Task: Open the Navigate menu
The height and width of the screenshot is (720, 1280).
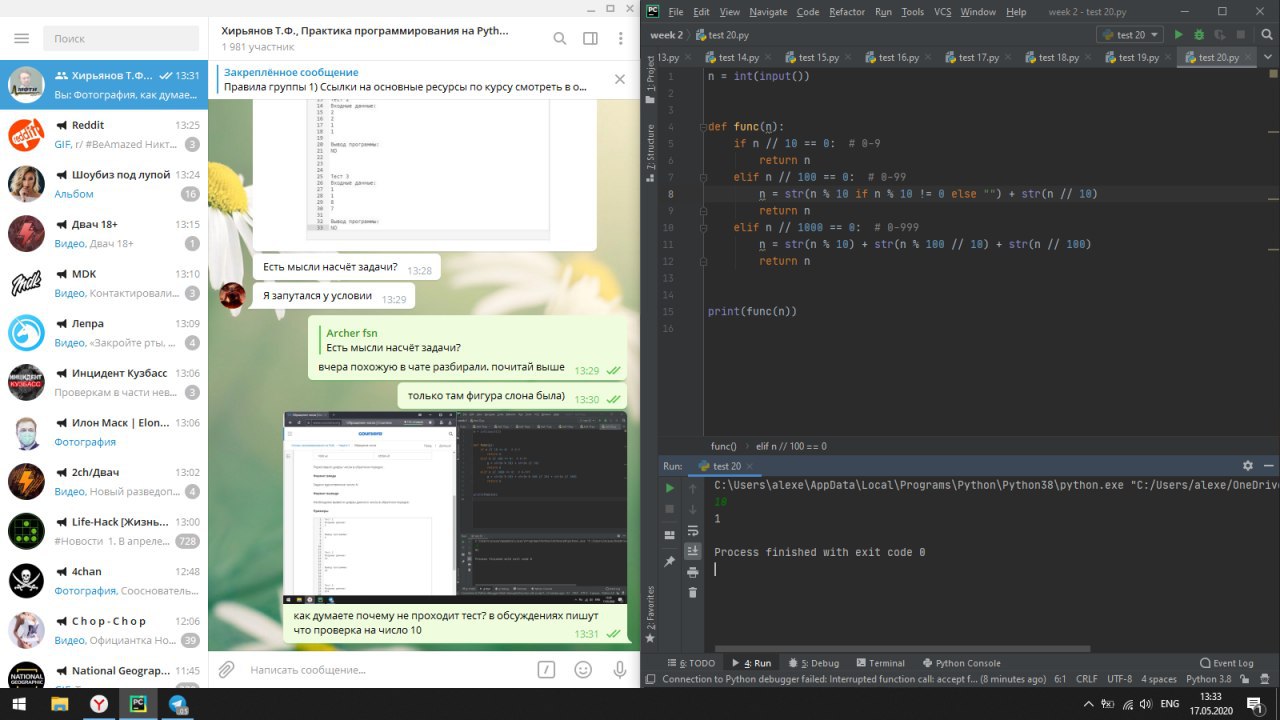Action: coord(768,12)
